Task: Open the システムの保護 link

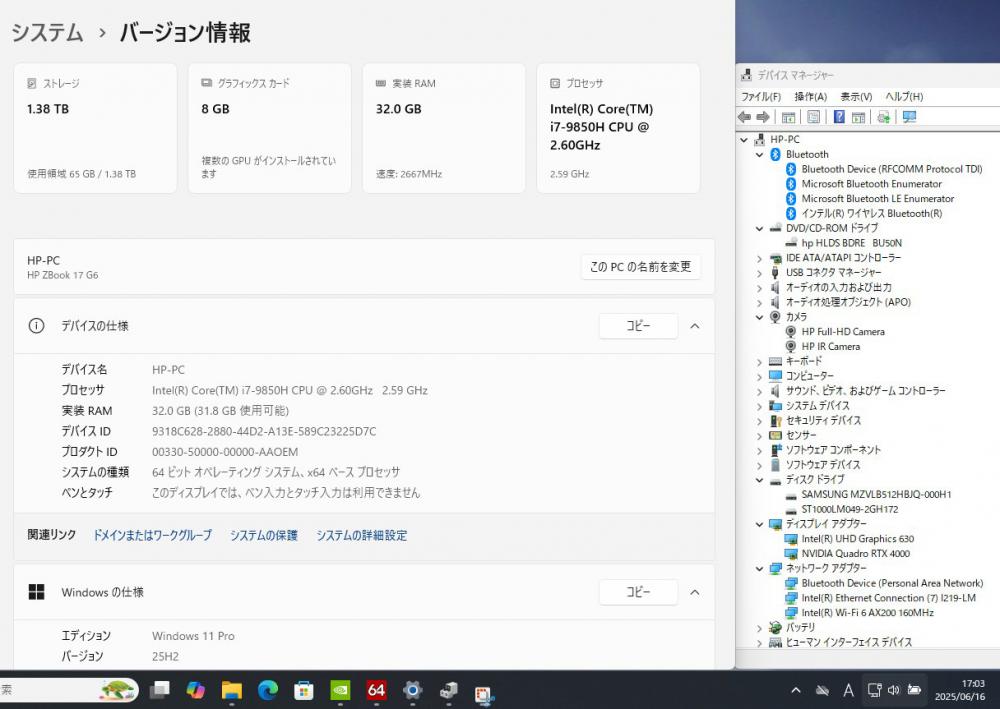Action: [264, 535]
